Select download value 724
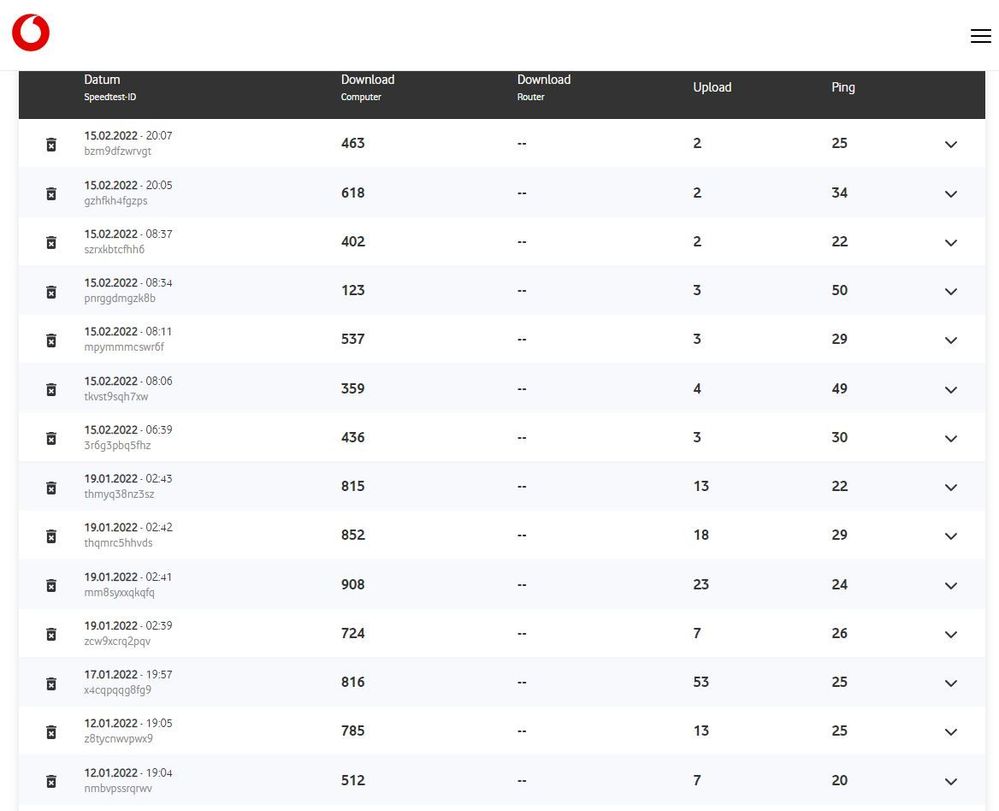This screenshot has height=811, width=999. point(353,633)
